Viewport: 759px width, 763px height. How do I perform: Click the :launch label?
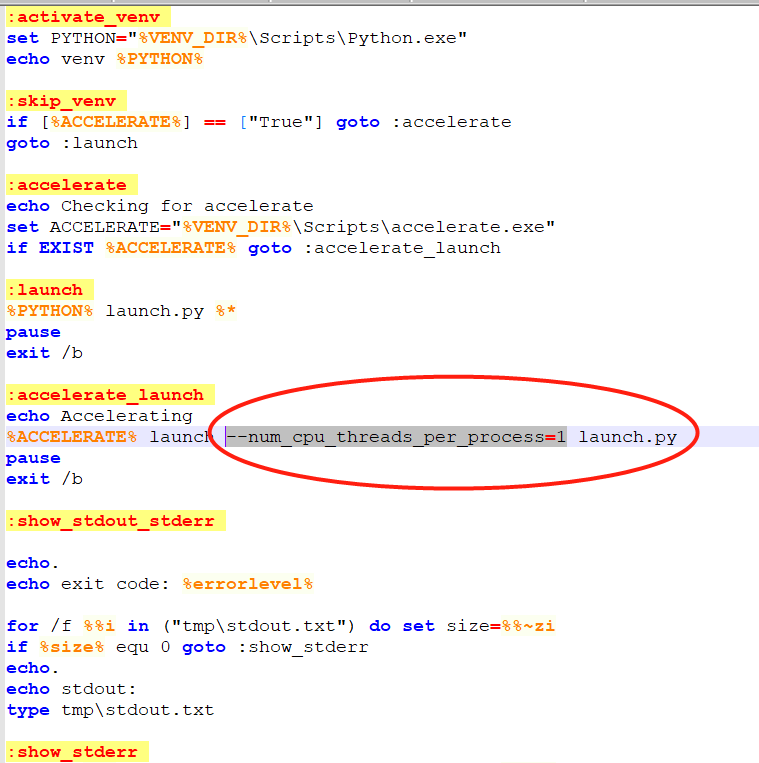[x=49, y=290]
